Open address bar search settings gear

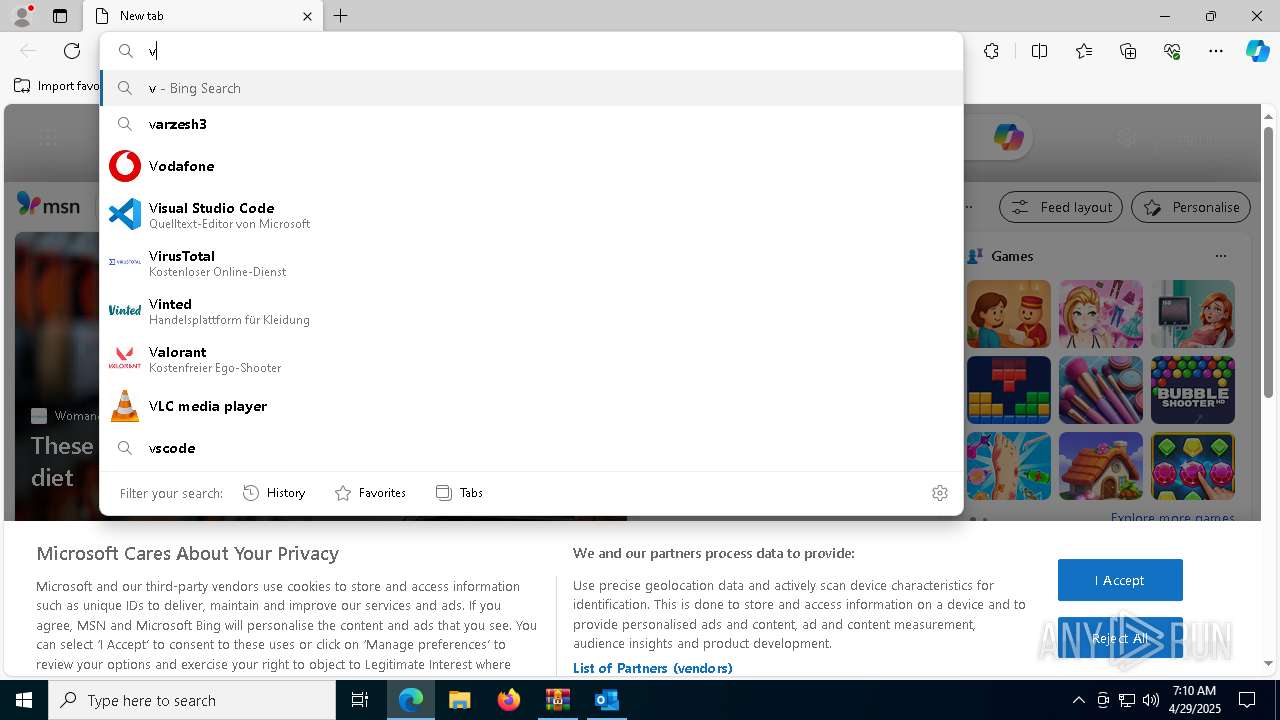[940, 493]
